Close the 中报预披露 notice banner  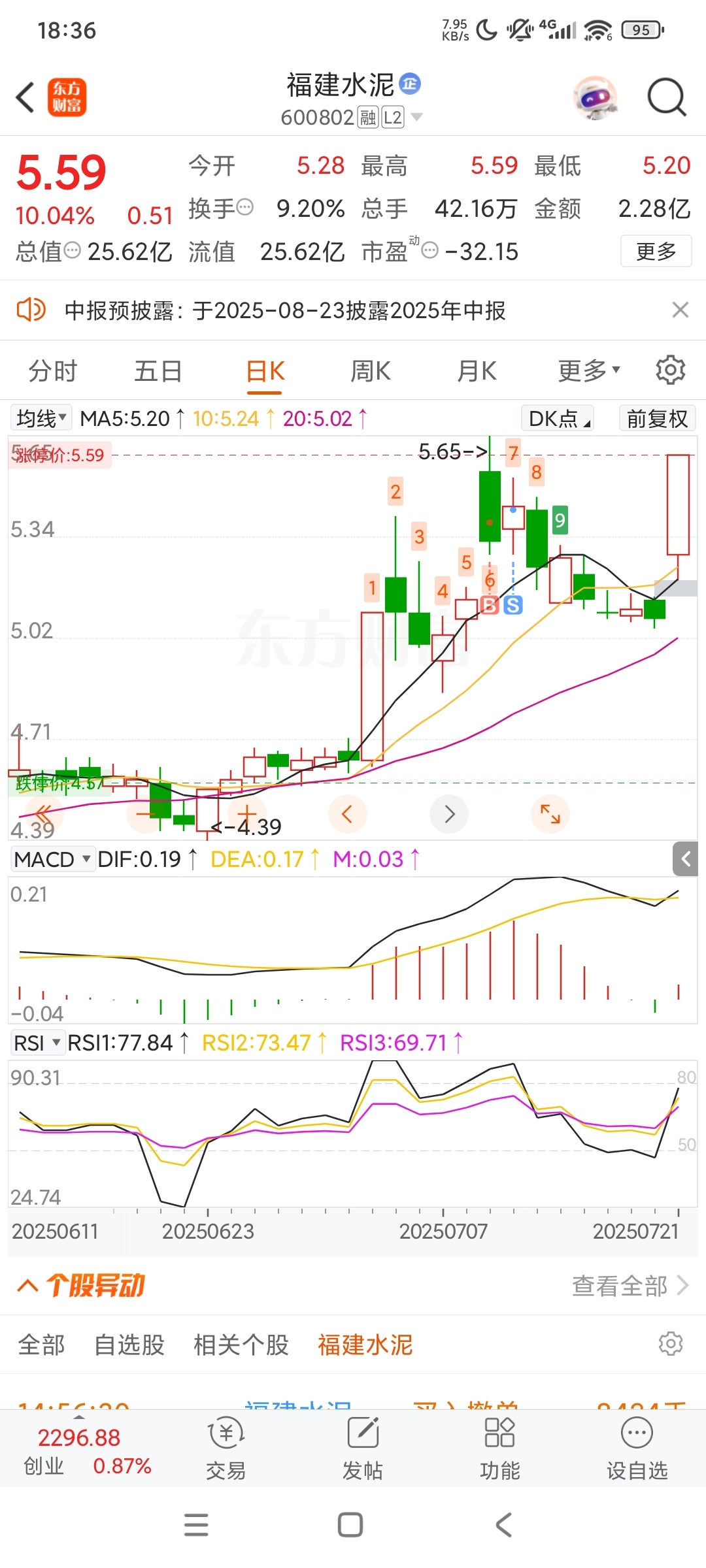point(681,310)
